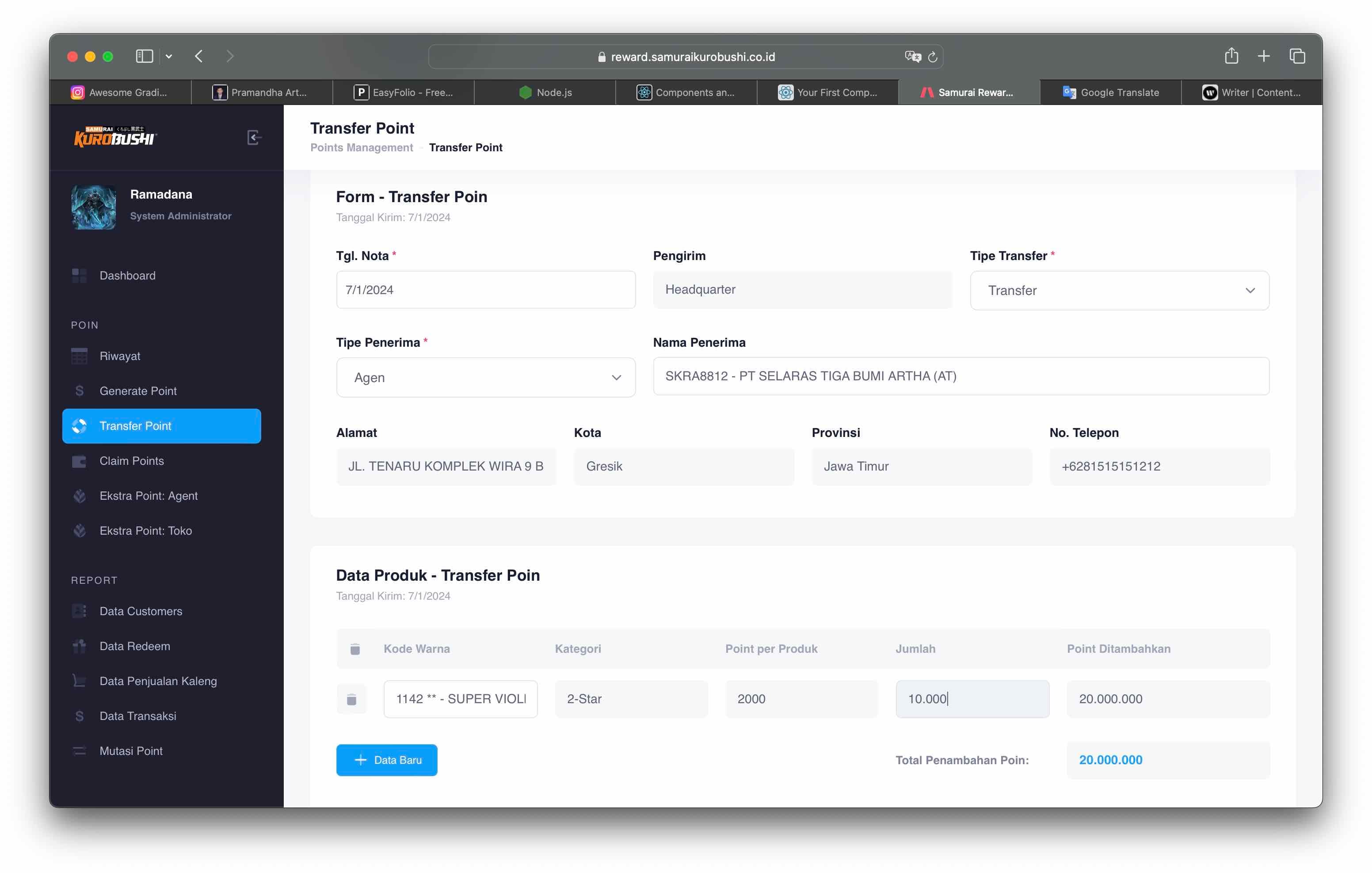Click the Kategori cell 2-Star
This screenshot has height=873, width=1372.
click(631, 698)
